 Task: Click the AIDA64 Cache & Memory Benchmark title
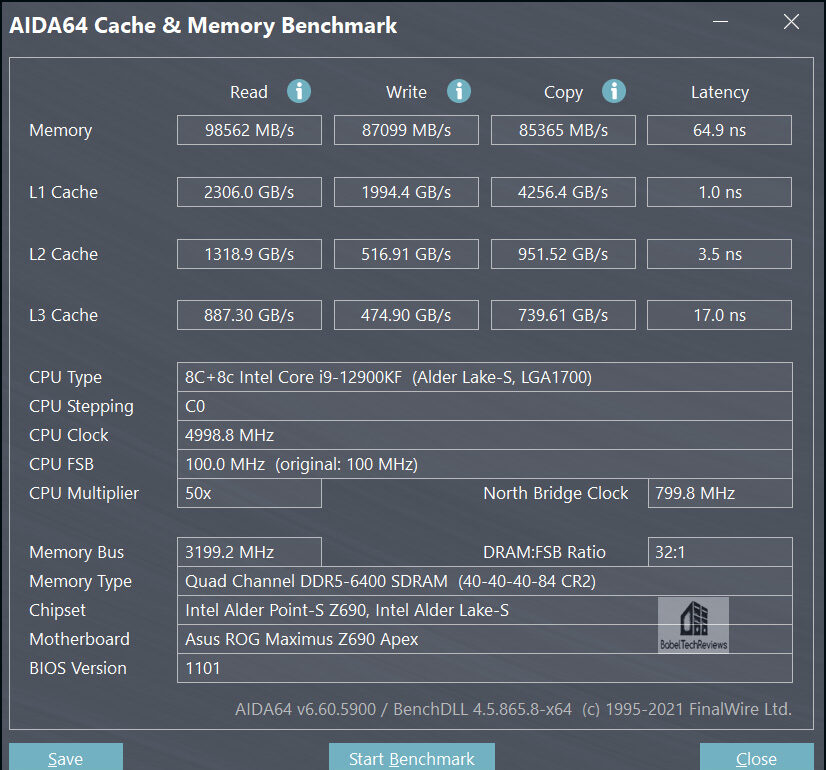pos(203,26)
